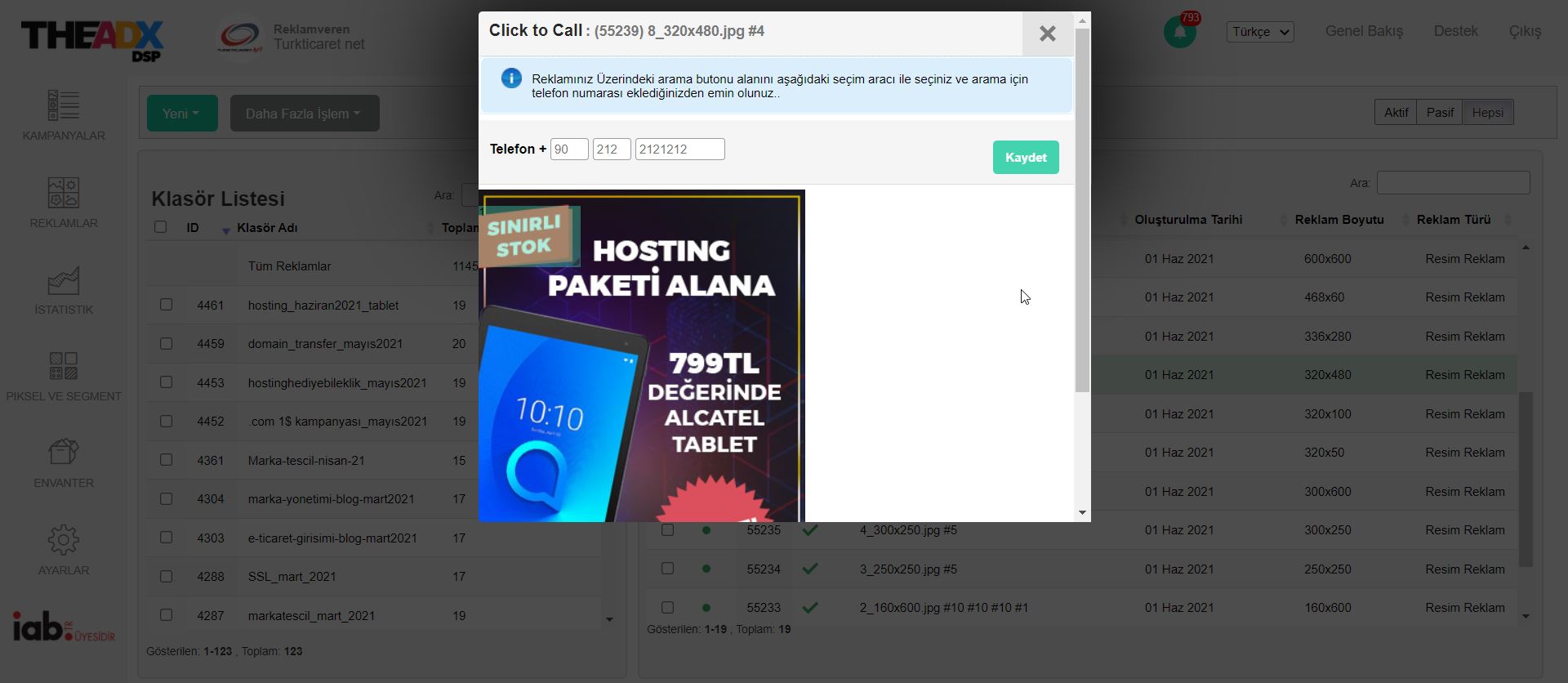
Task: Select checkbox for ad 55233
Action: pyautogui.click(x=667, y=608)
